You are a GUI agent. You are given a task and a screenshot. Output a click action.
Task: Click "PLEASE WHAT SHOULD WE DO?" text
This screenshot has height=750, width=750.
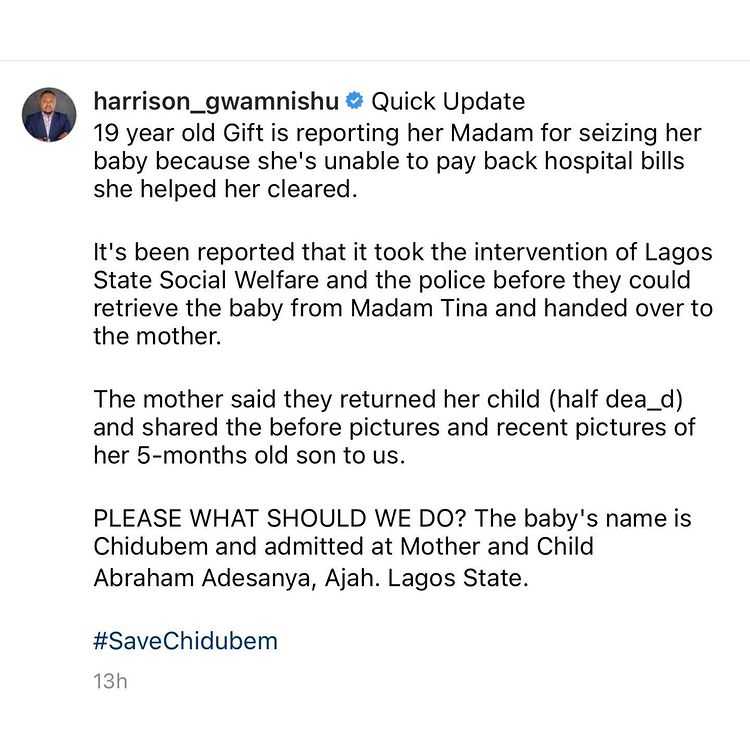coord(293,520)
